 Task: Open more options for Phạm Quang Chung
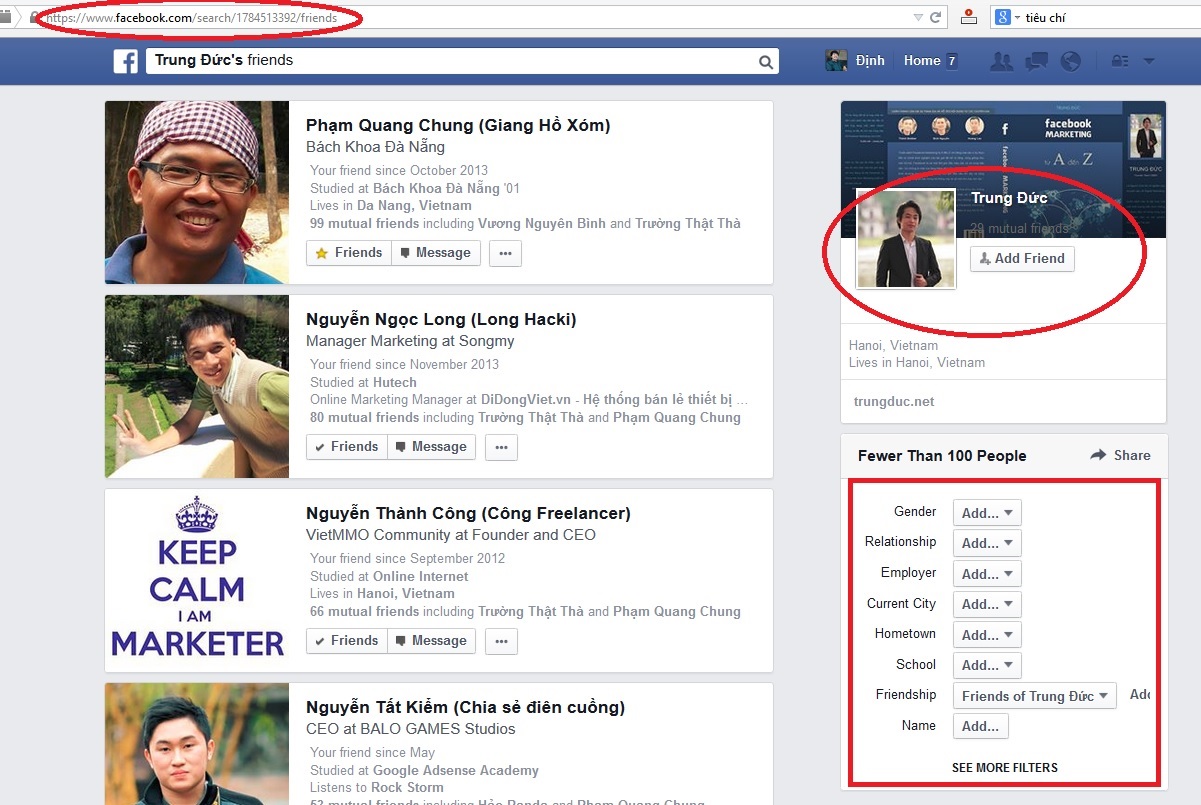(505, 253)
